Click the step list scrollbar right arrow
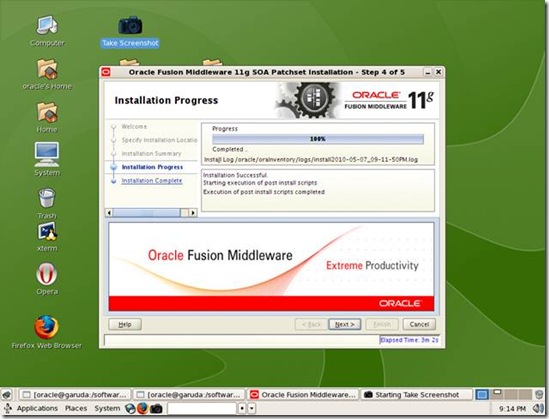The image size is (549, 419). pos(193,212)
